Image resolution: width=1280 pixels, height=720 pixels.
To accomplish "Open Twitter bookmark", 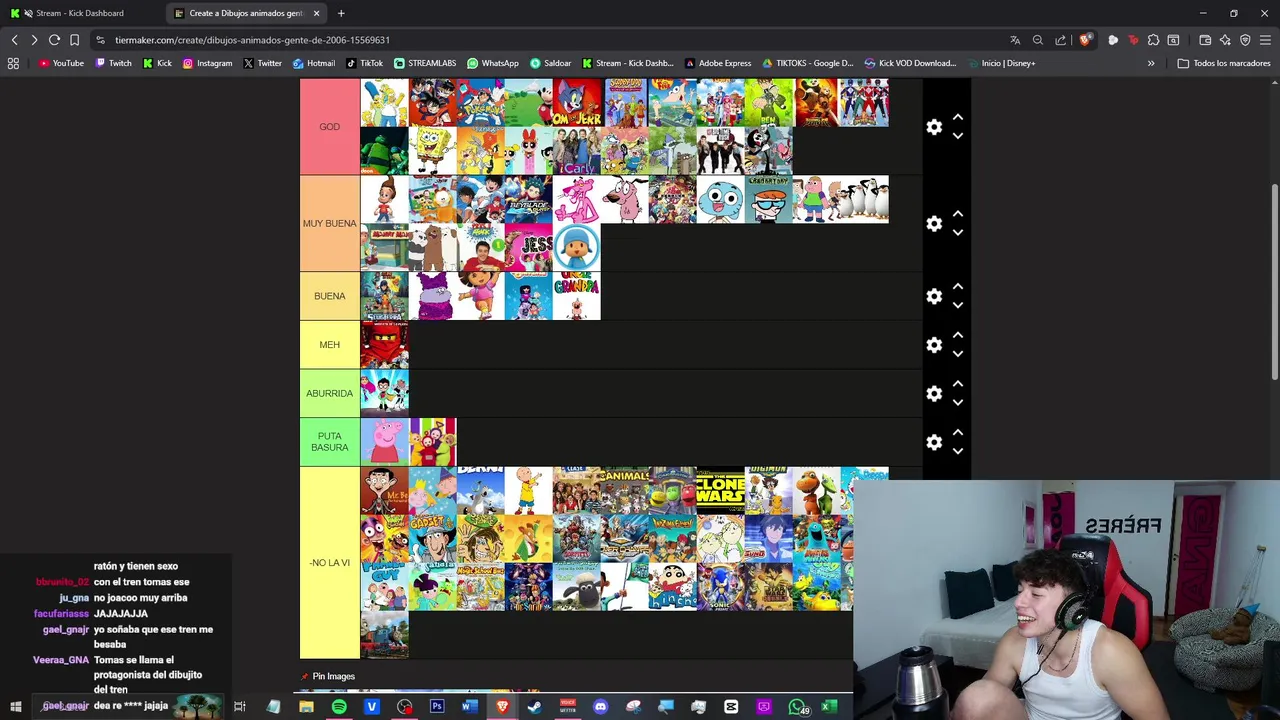I will [x=262, y=63].
